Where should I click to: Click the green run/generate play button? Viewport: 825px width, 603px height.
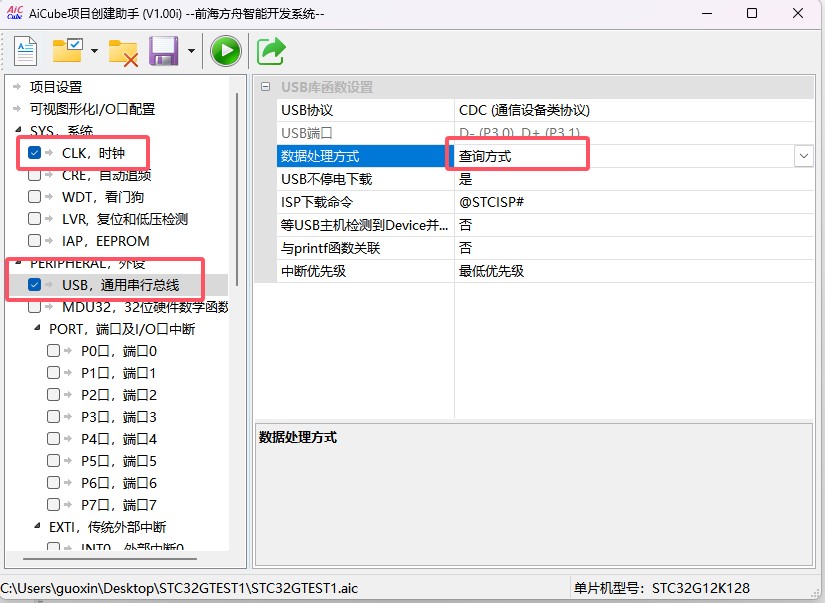coord(226,51)
